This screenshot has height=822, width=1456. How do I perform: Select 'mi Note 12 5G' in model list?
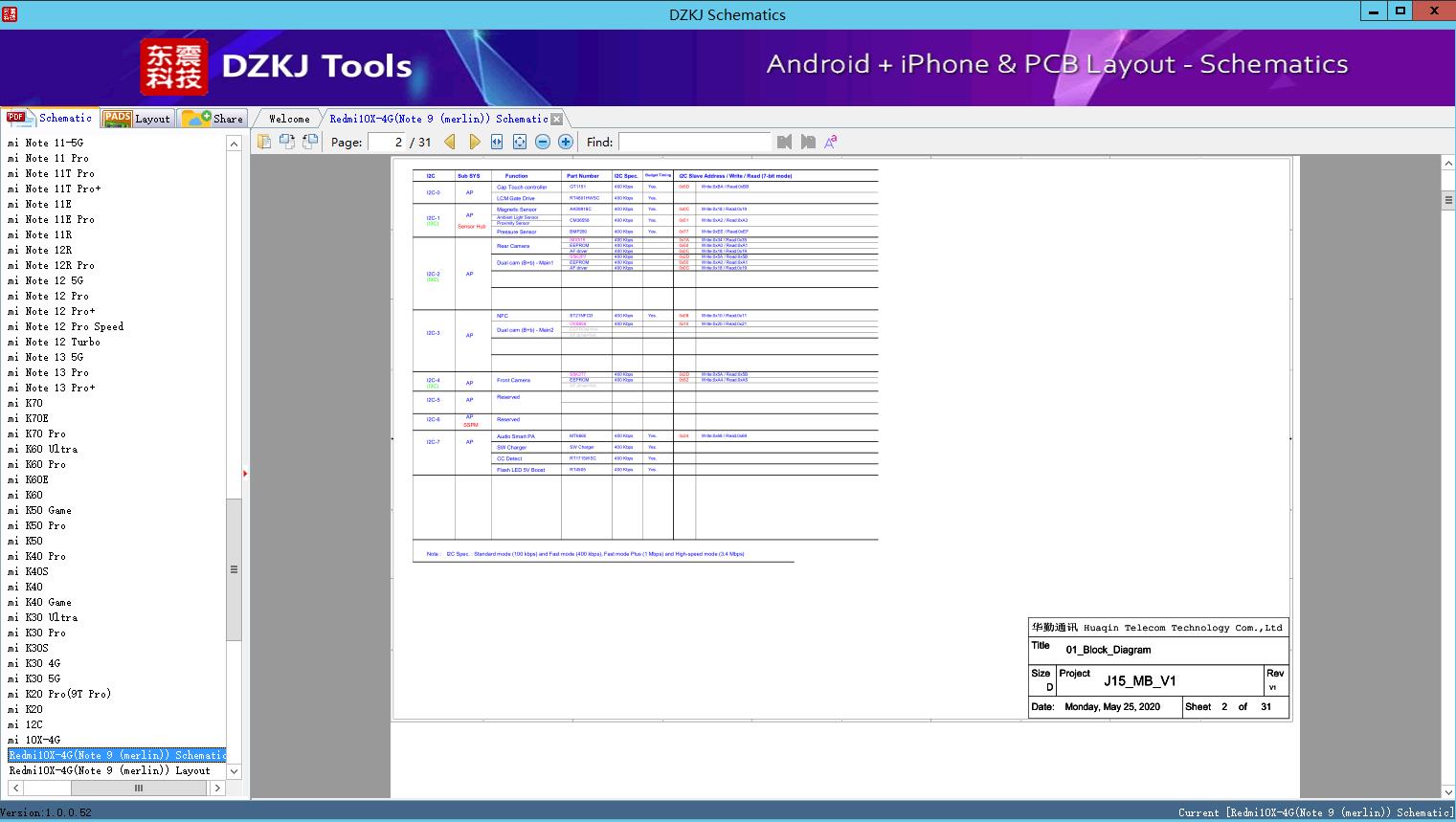tap(45, 280)
